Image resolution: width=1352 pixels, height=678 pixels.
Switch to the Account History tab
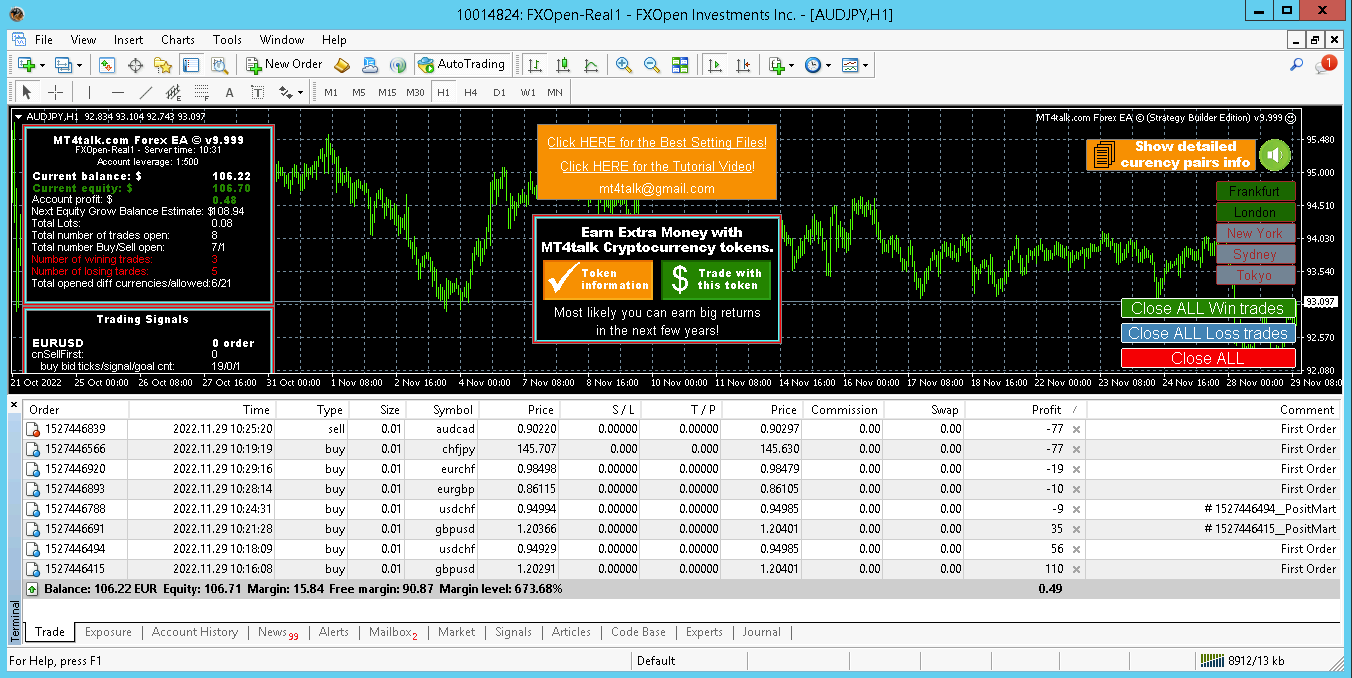coord(195,632)
